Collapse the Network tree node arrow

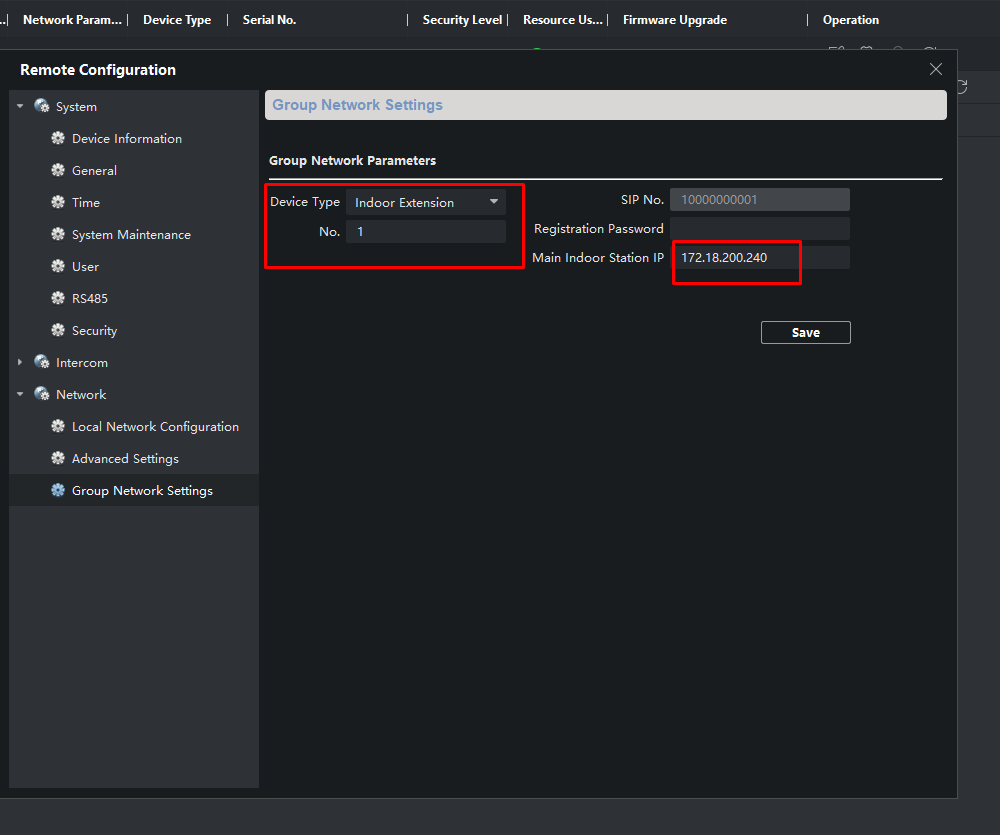coord(20,394)
